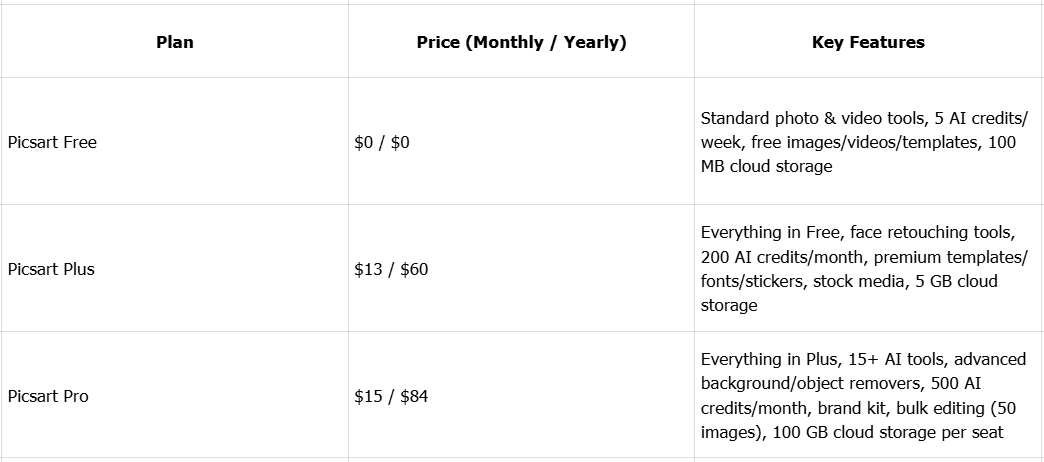
Task: Click the $0 / $0 price cell
Action: coord(382,142)
